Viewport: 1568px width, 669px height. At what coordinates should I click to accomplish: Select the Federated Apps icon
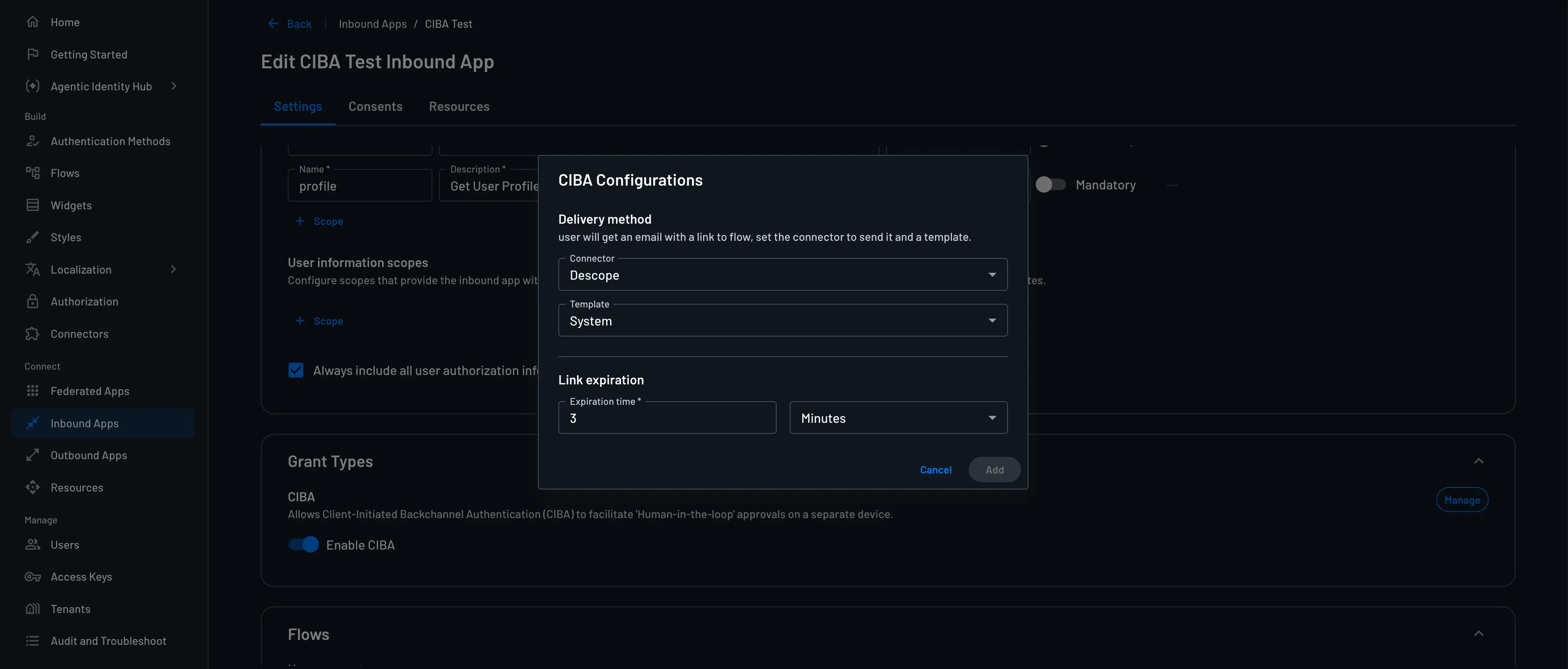tap(34, 390)
